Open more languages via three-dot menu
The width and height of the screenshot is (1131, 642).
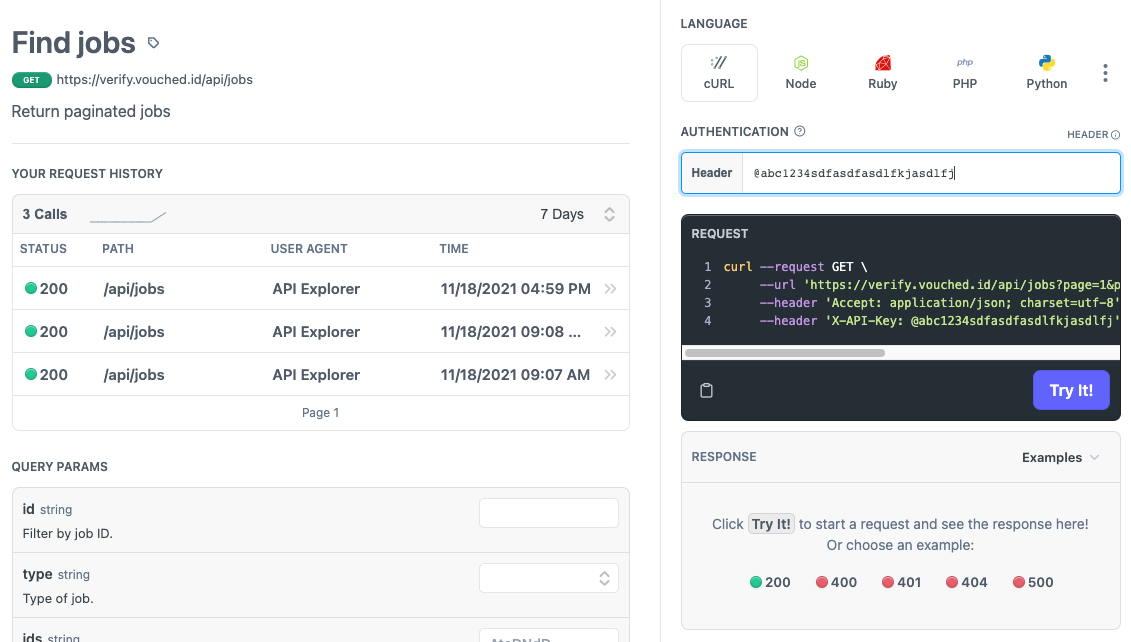[1105, 73]
